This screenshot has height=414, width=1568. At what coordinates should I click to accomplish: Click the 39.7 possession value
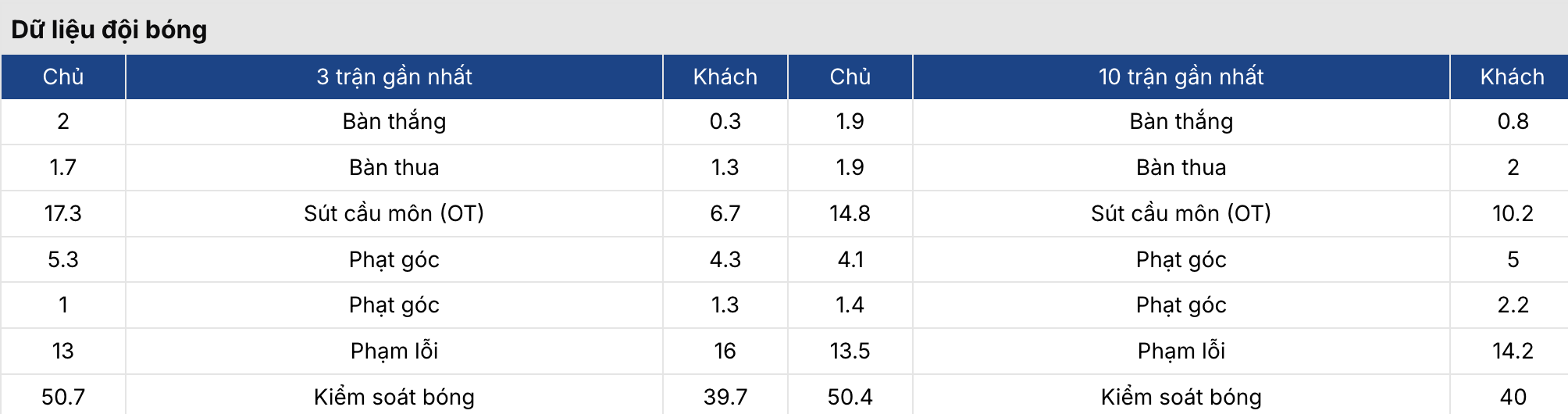point(725,397)
